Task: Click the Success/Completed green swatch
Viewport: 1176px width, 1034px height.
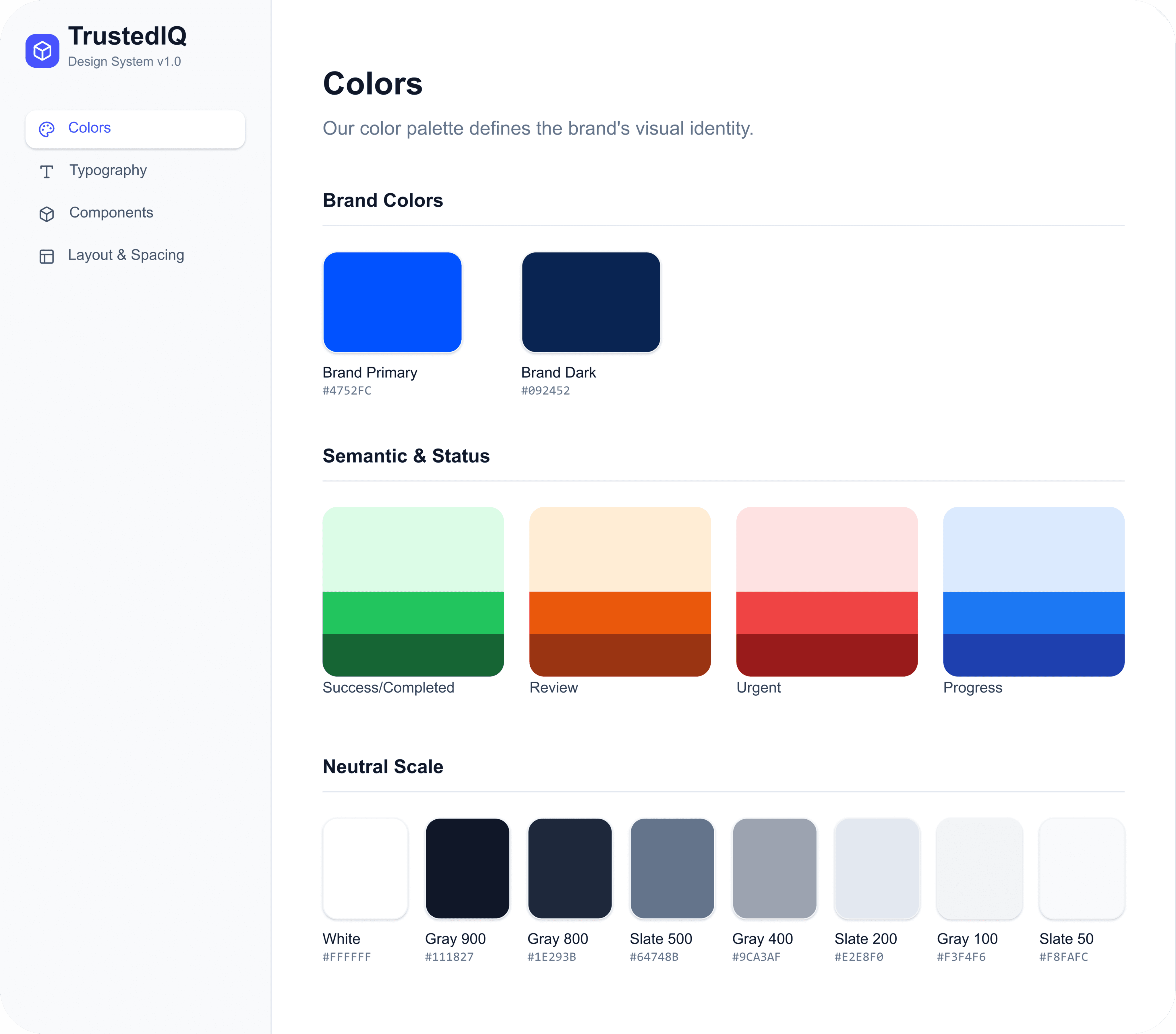Action: (413, 591)
